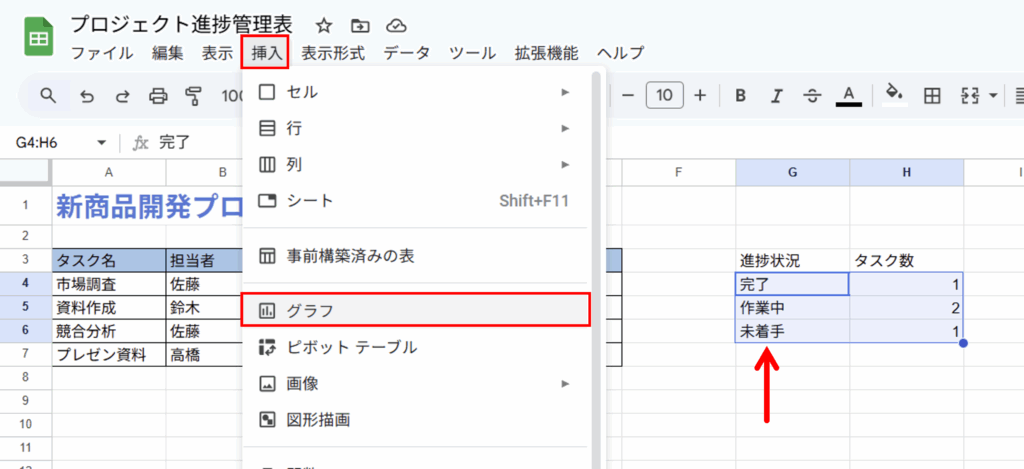The image size is (1024, 469).
Task: Click the borders grid icon
Action: [x=932, y=96]
